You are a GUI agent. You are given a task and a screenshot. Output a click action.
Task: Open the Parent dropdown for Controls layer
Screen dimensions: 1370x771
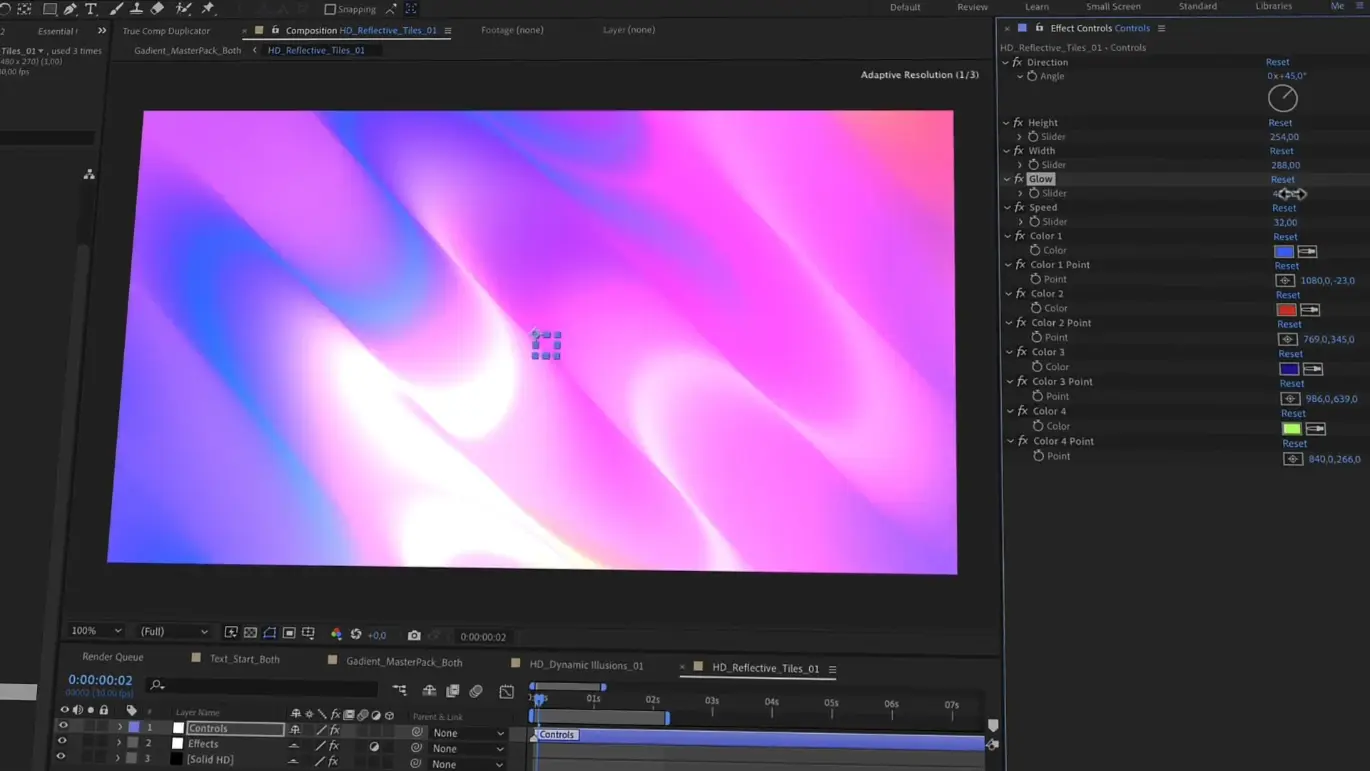click(x=466, y=733)
